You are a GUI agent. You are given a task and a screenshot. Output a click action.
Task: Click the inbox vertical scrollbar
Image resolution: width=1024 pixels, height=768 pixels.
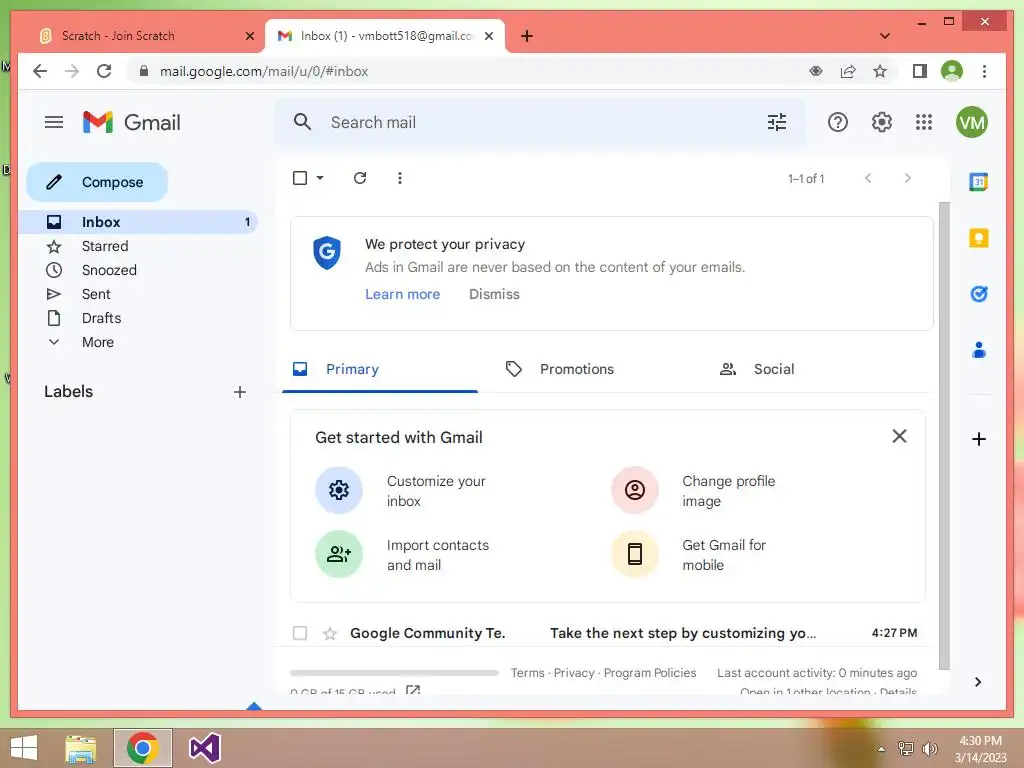(x=944, y=436)
